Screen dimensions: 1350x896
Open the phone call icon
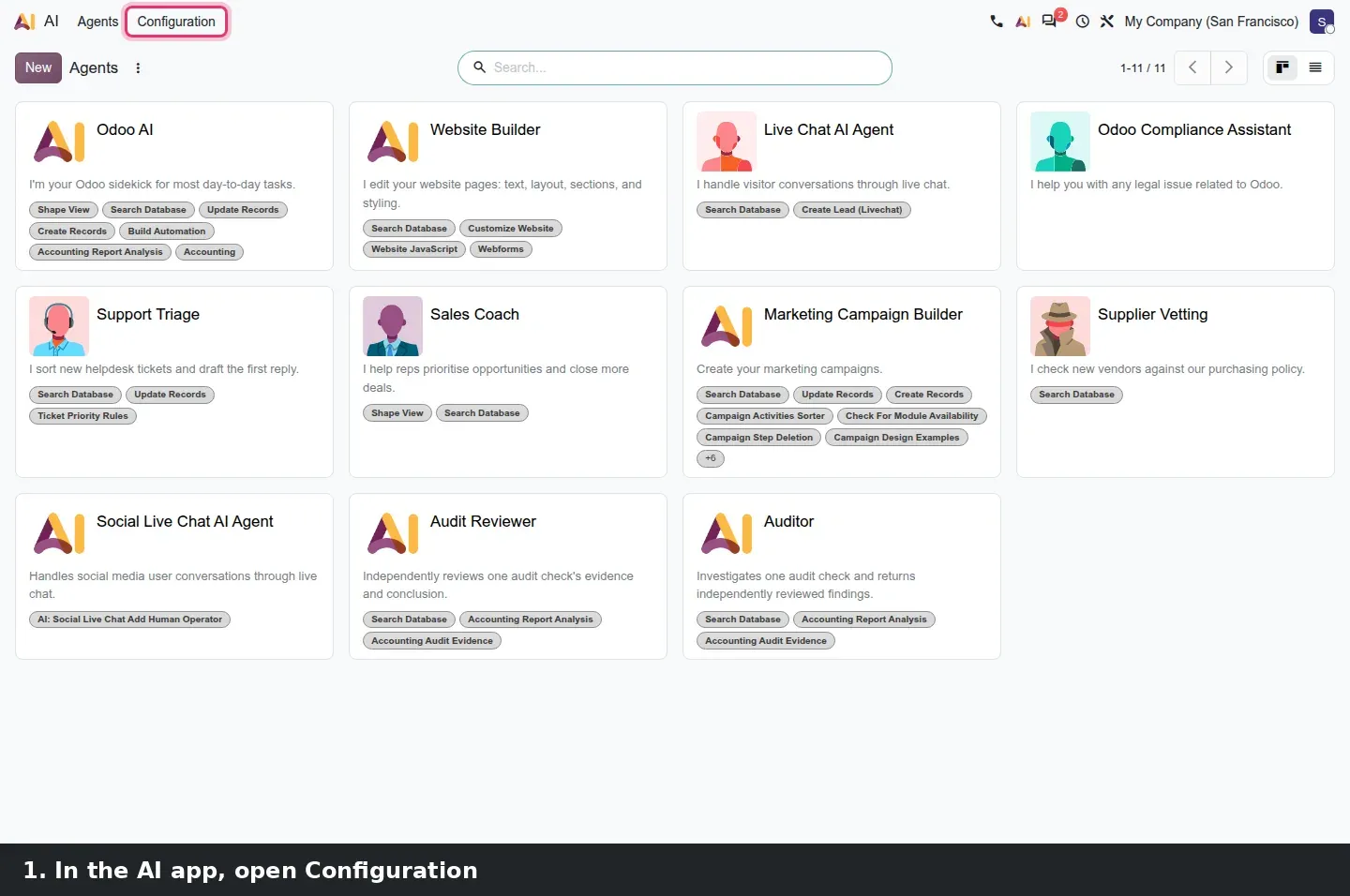(996, 21)
